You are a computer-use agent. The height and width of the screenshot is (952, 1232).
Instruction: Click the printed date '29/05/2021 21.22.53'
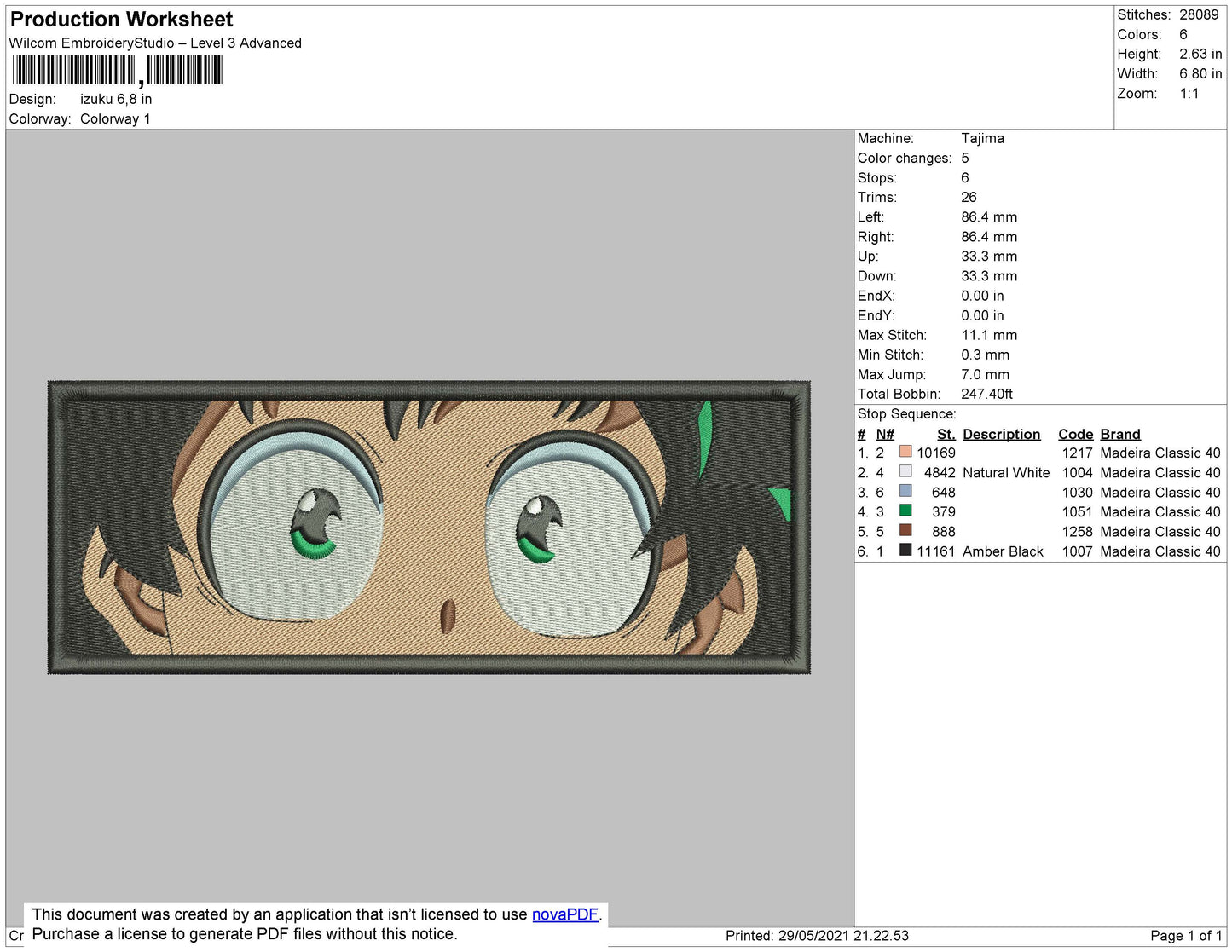point(843,936)
